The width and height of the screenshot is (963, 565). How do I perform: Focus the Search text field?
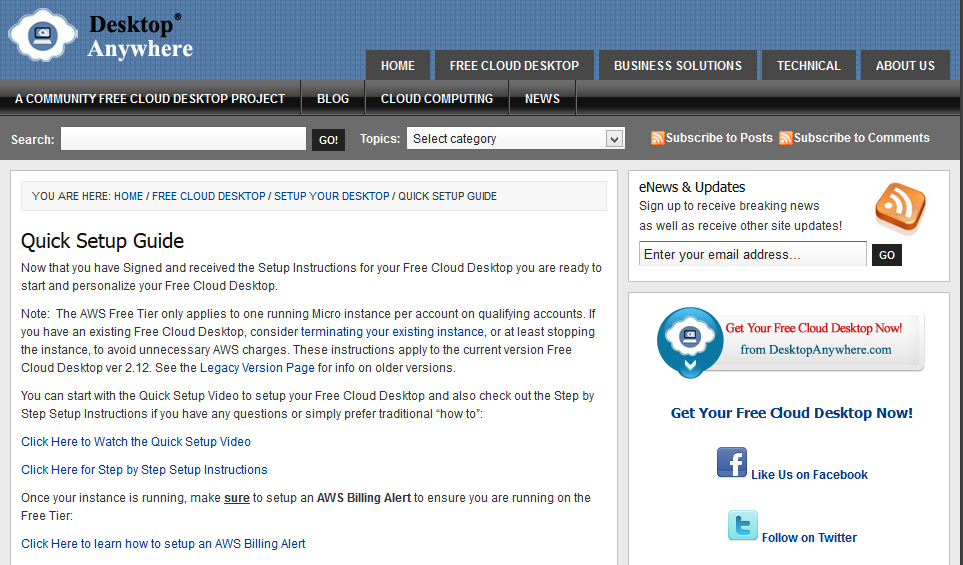183,139
